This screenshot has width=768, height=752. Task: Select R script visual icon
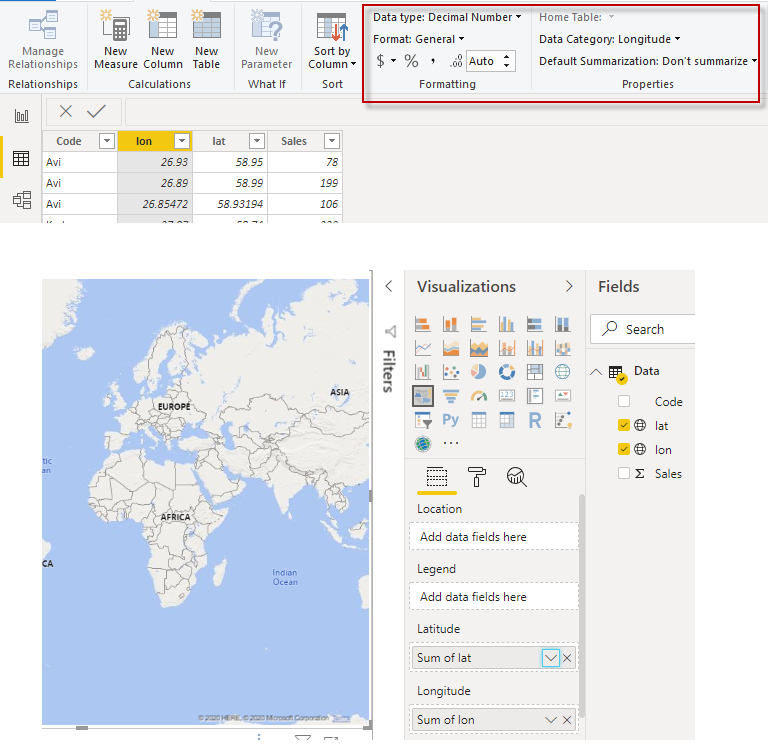tap(534, 420)
